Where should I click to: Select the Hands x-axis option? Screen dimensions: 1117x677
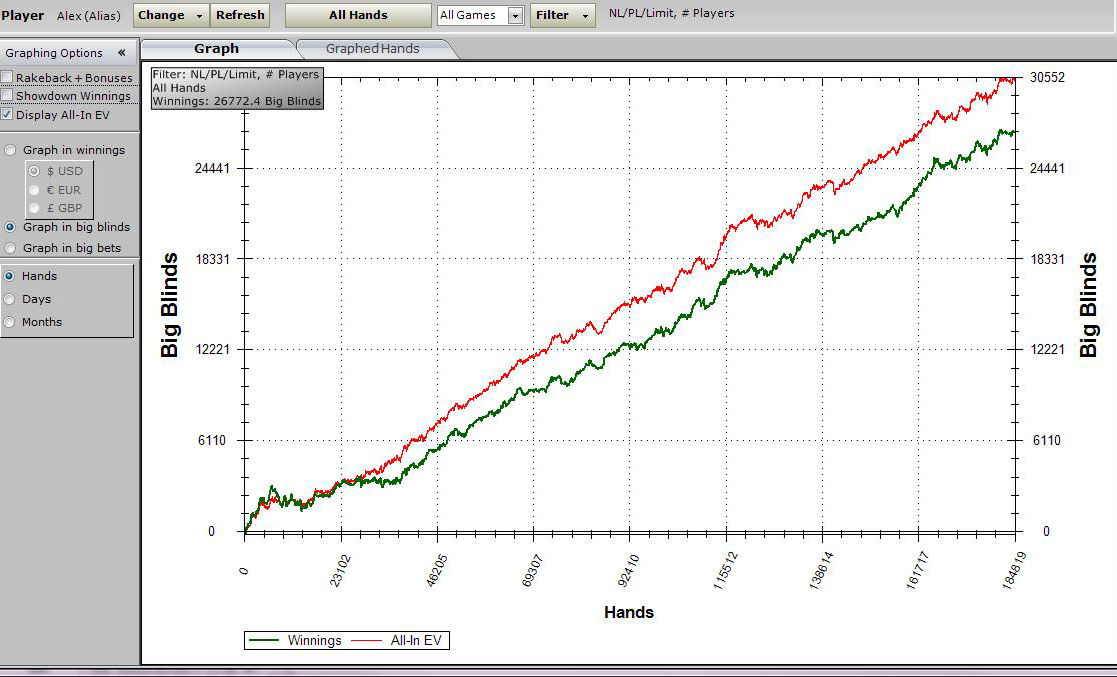11,276
